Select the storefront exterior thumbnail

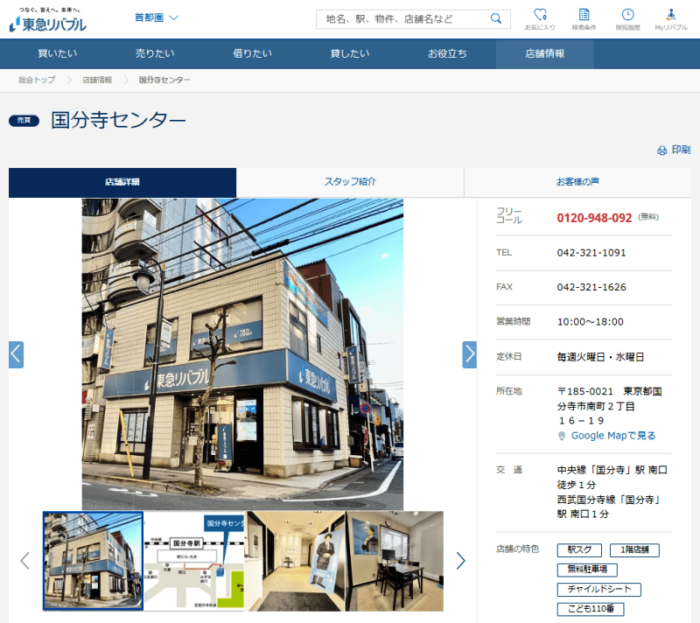93,561
